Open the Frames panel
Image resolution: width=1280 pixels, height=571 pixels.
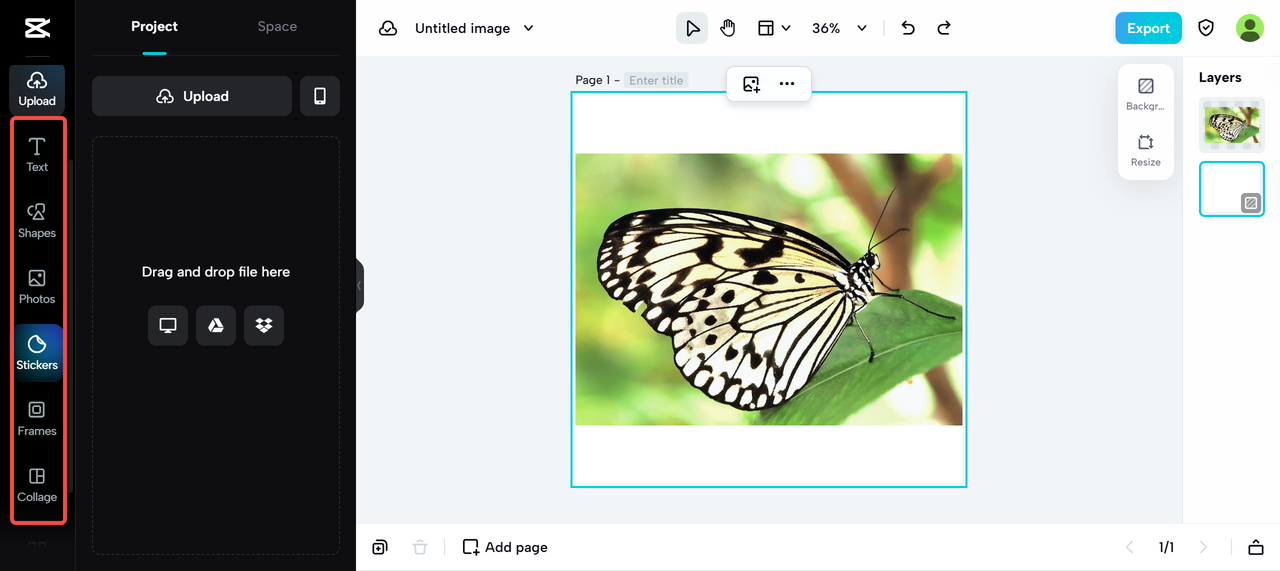(37, 419)
